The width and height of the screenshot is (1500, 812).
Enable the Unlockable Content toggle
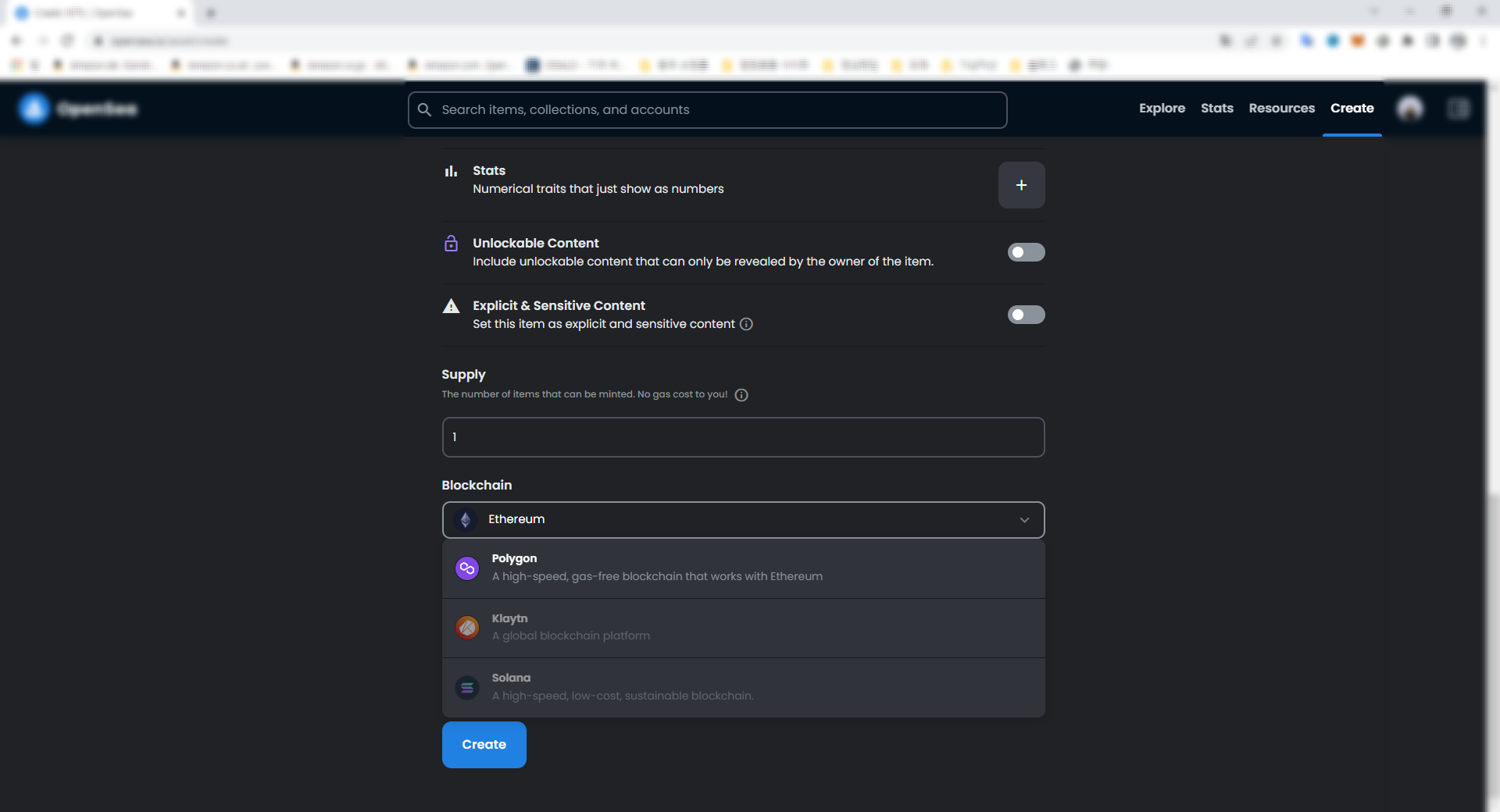pyautogui.click(x=1026, y=252)
